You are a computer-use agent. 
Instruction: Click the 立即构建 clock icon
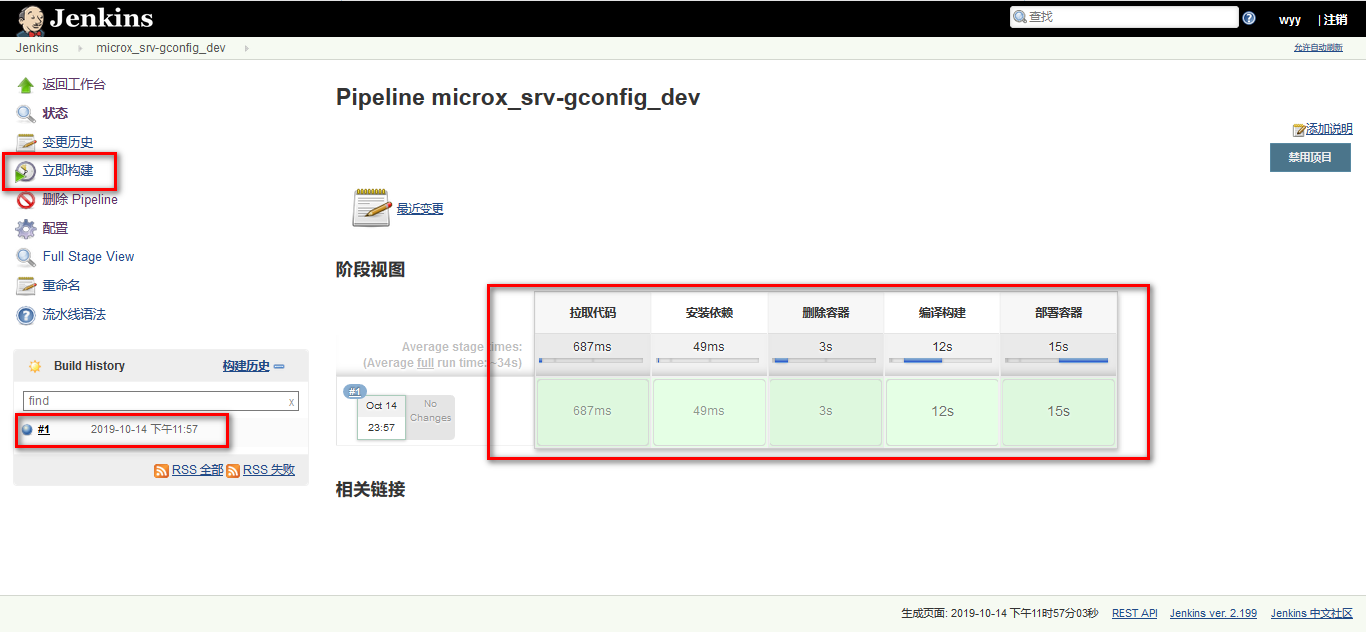(x=26, y=172)
